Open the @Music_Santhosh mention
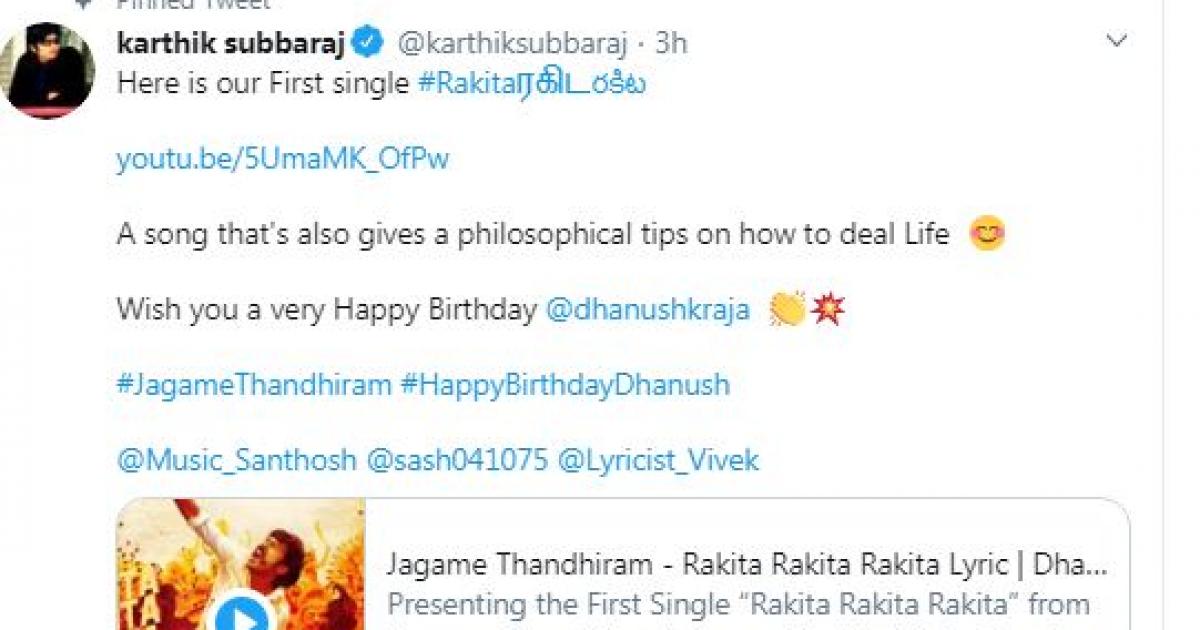 [x=236, y=460]
